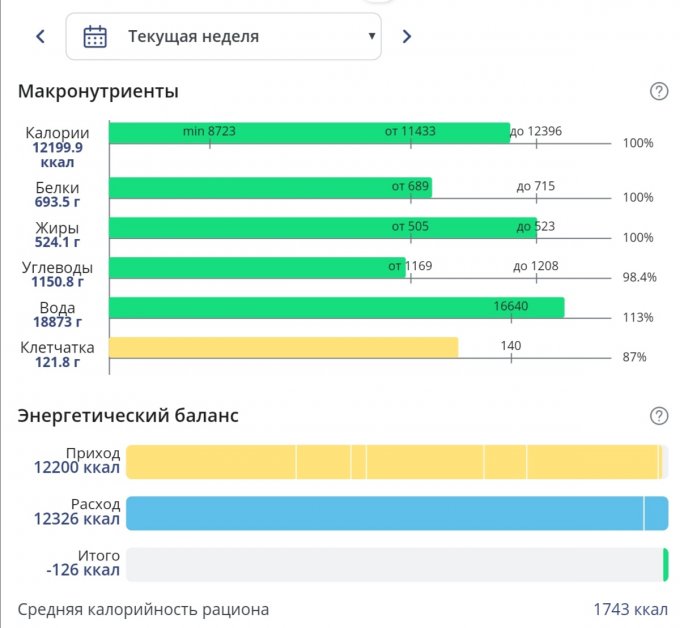680x628 pixels.
Task: Open help for Энергетический баланс section
Action: [x=658, y=415]
